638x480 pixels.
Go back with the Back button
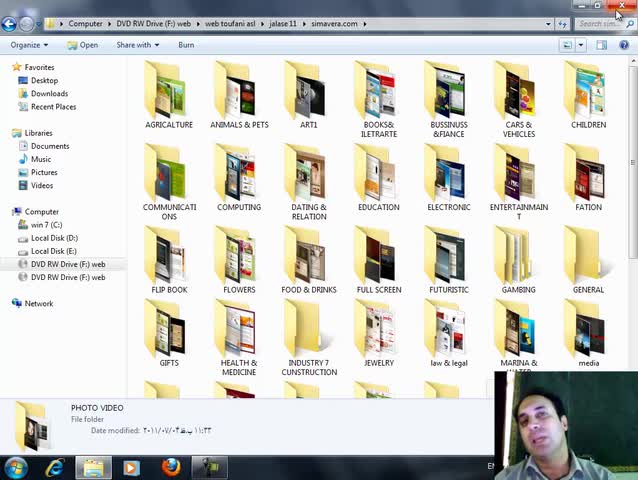coord(9,24)
